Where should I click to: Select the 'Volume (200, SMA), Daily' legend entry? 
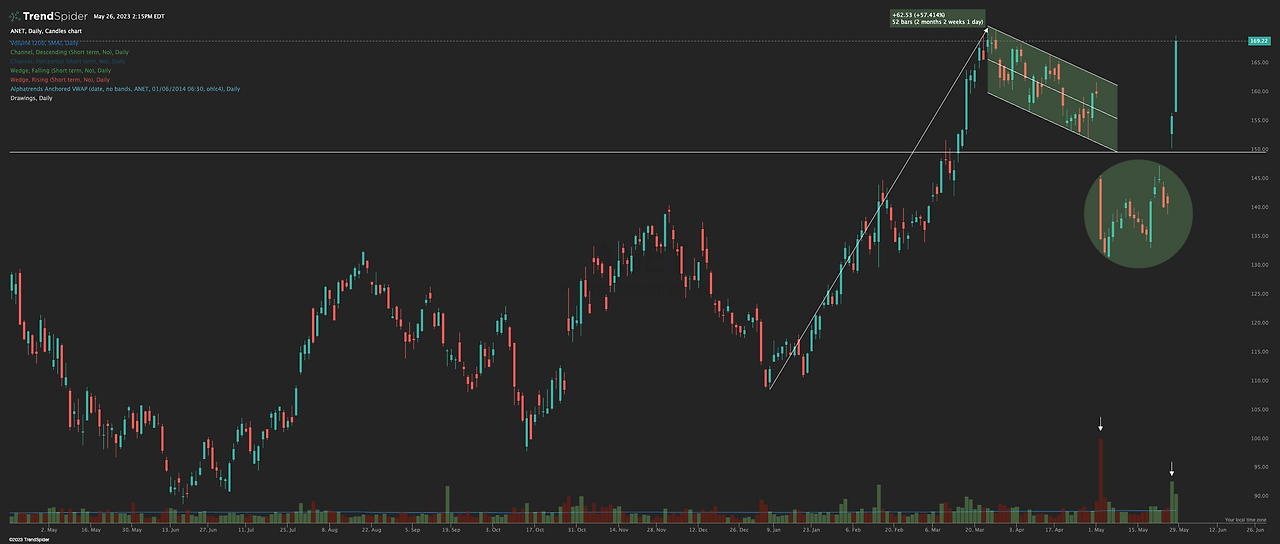pyautogui.click(x=44, y=43)
